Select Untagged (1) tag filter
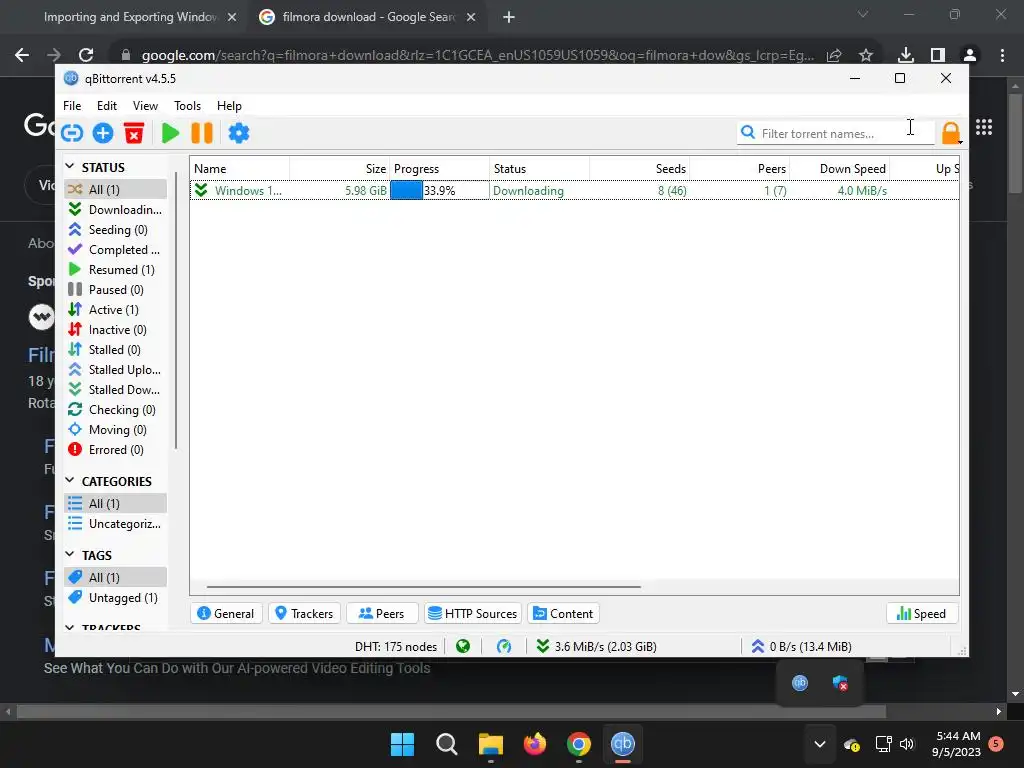This screenshot has height=768, width=1024. click(116, 598)
